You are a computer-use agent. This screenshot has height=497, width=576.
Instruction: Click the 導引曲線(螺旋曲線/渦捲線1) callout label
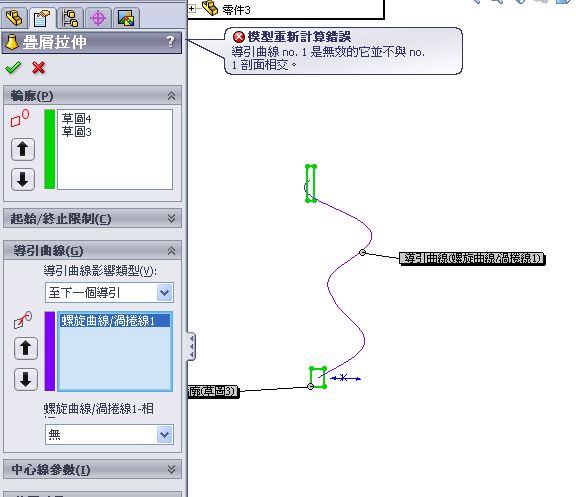472,258
